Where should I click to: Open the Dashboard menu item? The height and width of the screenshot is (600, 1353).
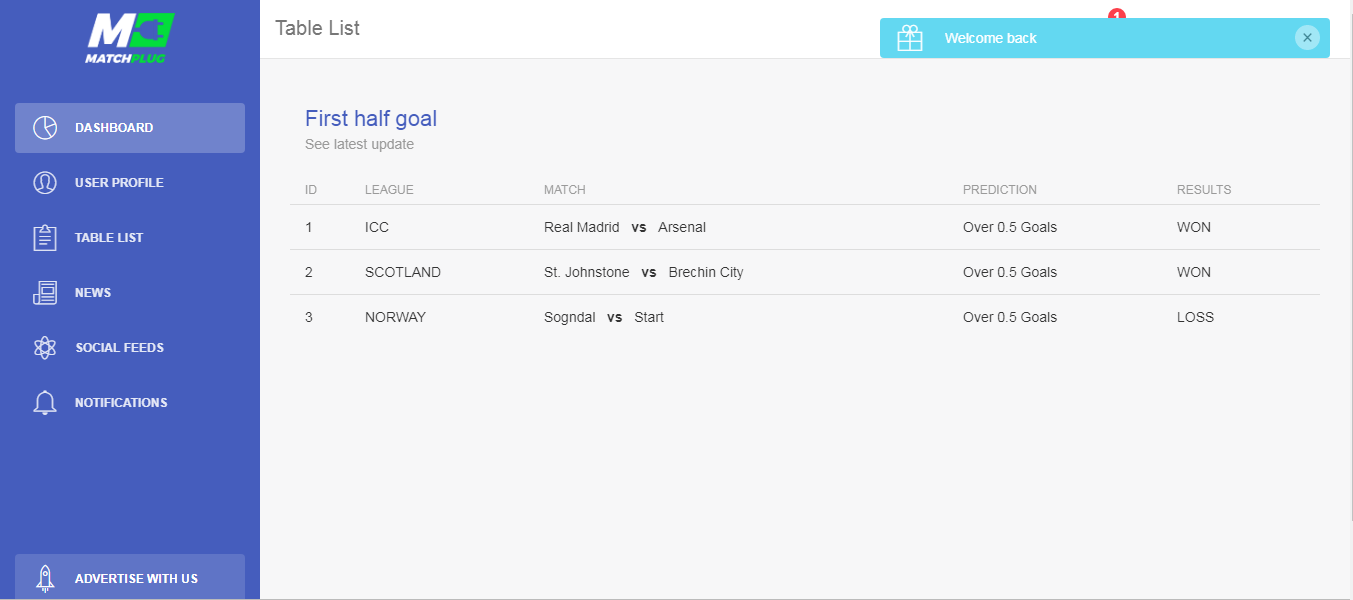pos(130,128)
